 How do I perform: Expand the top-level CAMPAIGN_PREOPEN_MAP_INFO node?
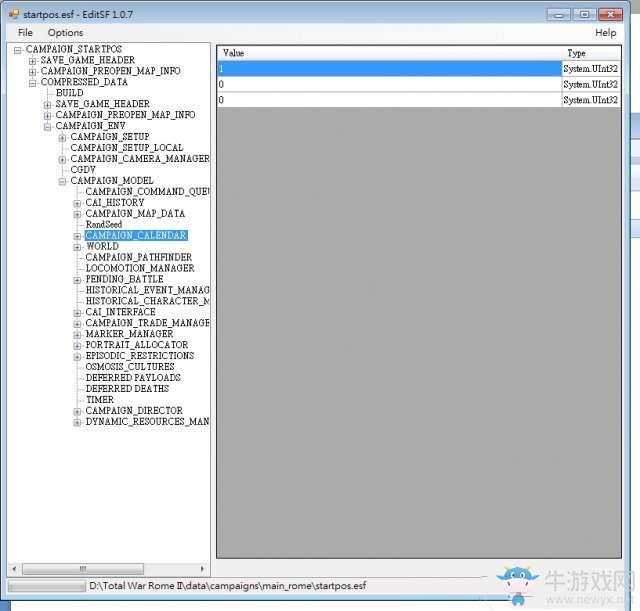[x=32, y=72]
